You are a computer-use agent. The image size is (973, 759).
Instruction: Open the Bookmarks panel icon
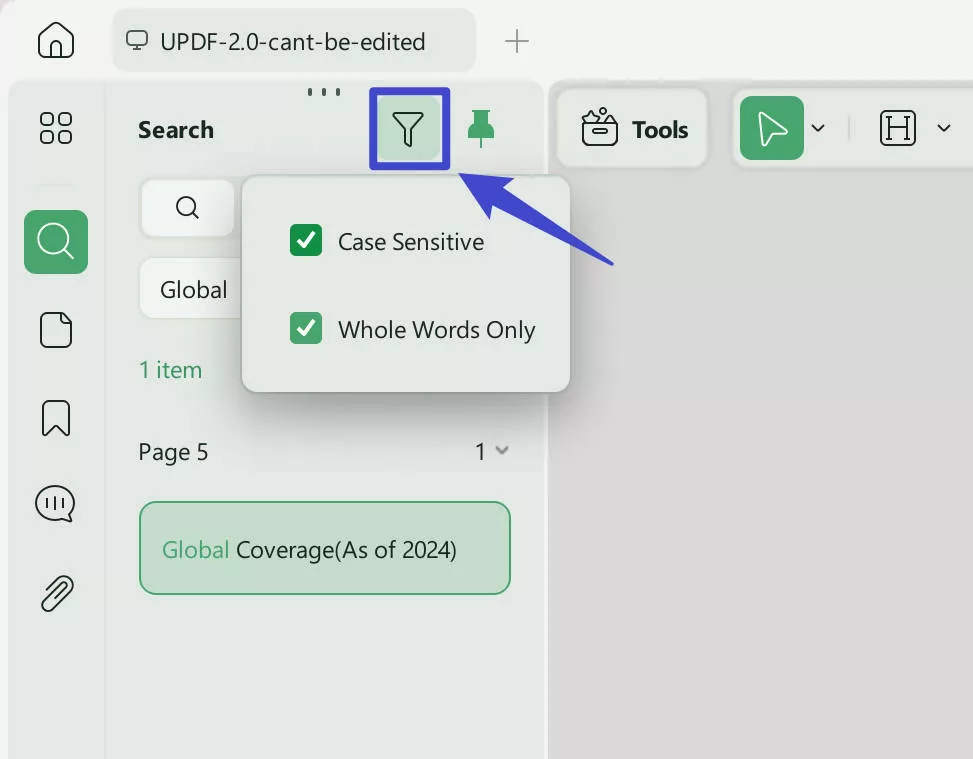point(56,418)
